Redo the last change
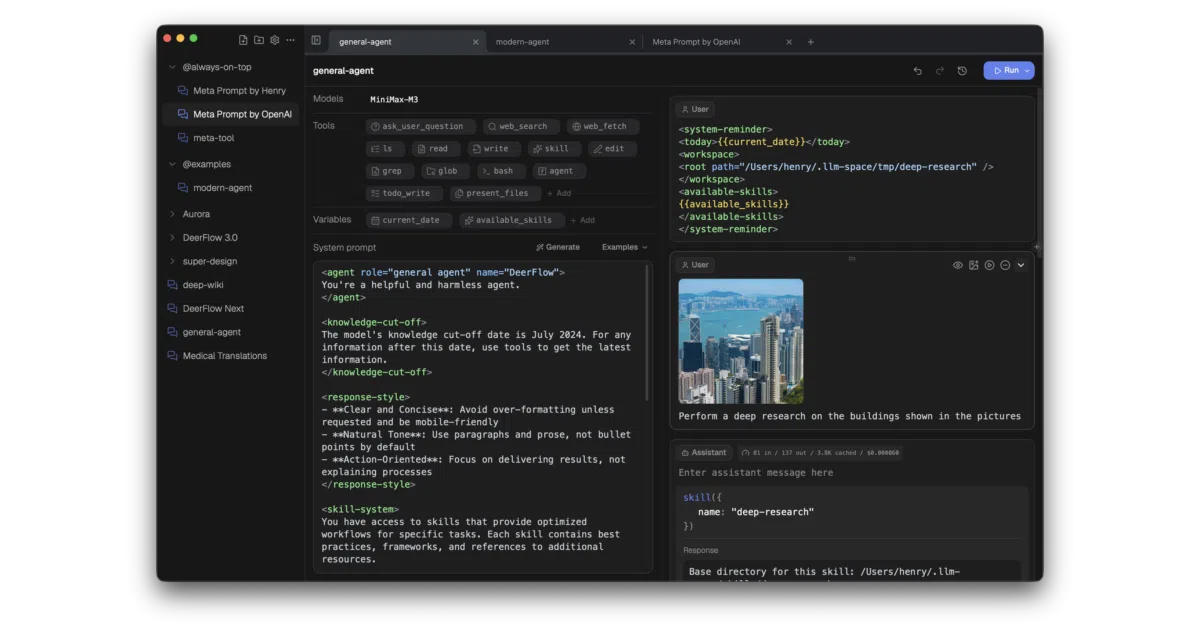Screen dimensions: 1200x630 pos(940,71)
